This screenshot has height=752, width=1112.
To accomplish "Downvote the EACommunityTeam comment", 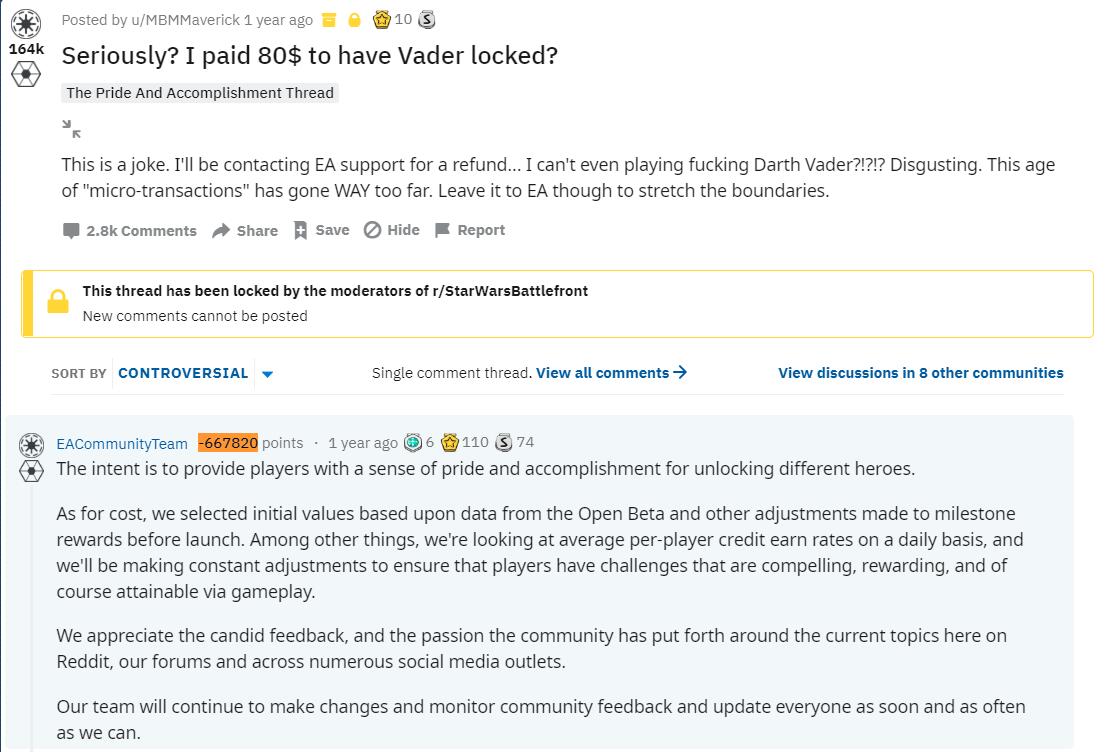I will (x=31, y=469).
